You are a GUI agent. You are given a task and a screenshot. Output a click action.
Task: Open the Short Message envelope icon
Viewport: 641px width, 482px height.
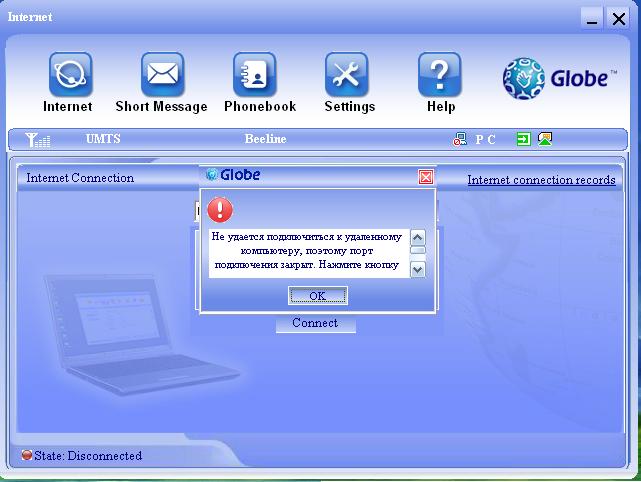pos(162,74)
